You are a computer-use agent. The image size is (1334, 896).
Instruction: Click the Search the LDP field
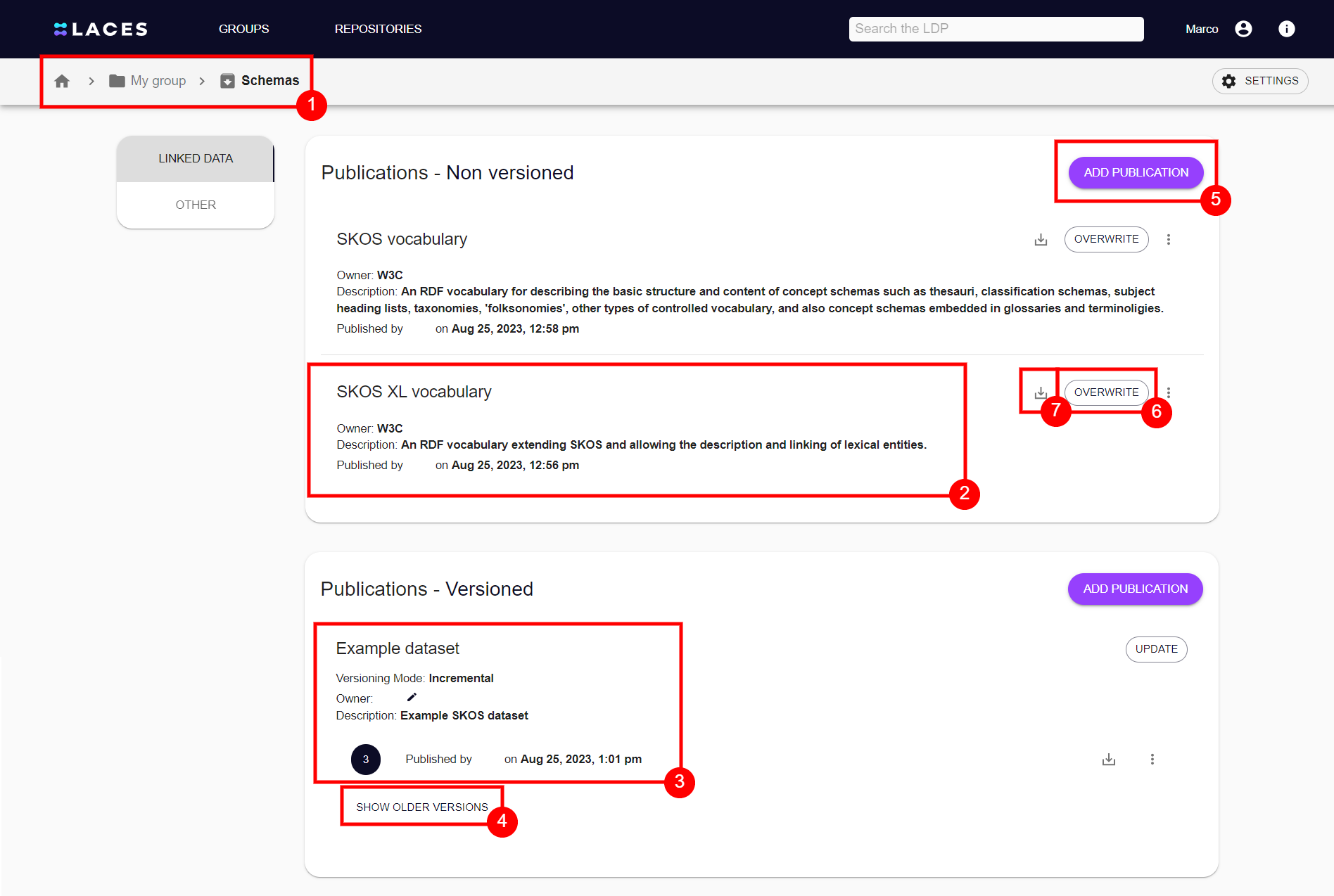[996, 29]
